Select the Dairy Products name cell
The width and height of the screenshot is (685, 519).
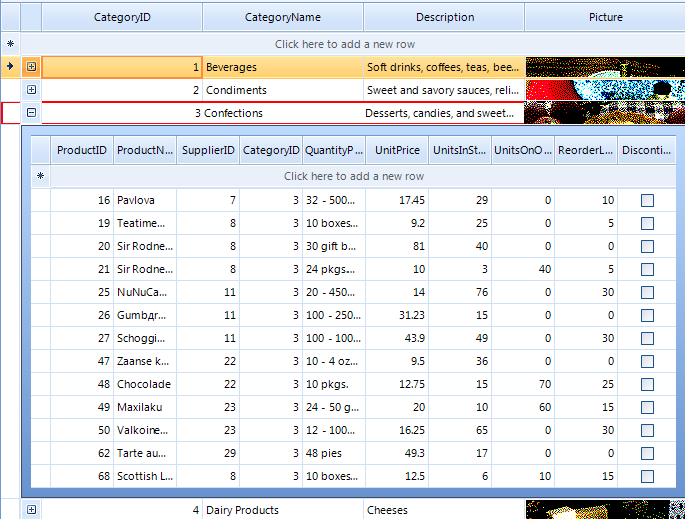pyautogui.click(x=283, y=509)
